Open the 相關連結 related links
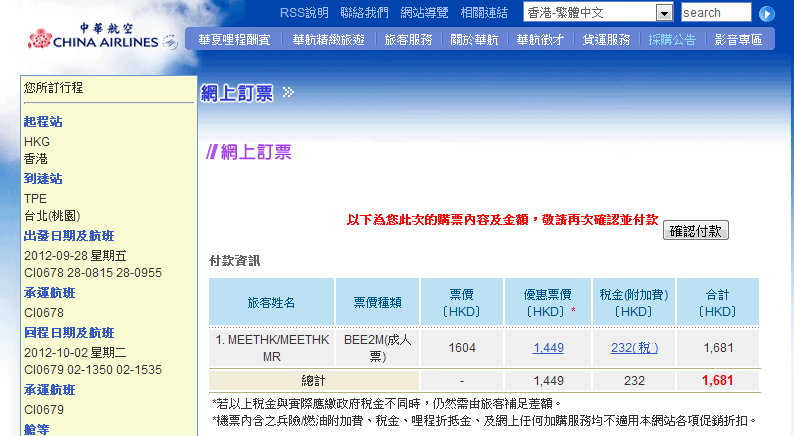Image resolution: width=794 pixels, height=436 pixels. point(485,13)
